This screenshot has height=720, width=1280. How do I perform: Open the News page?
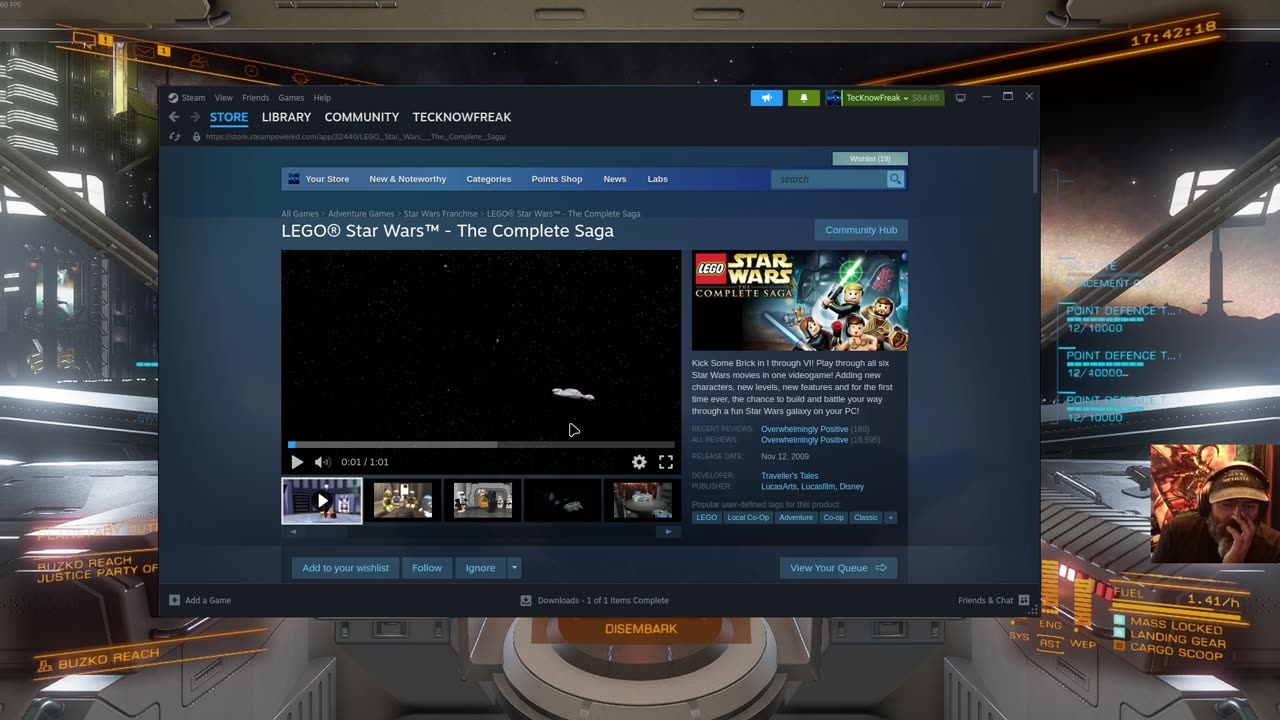pos(615,179)
